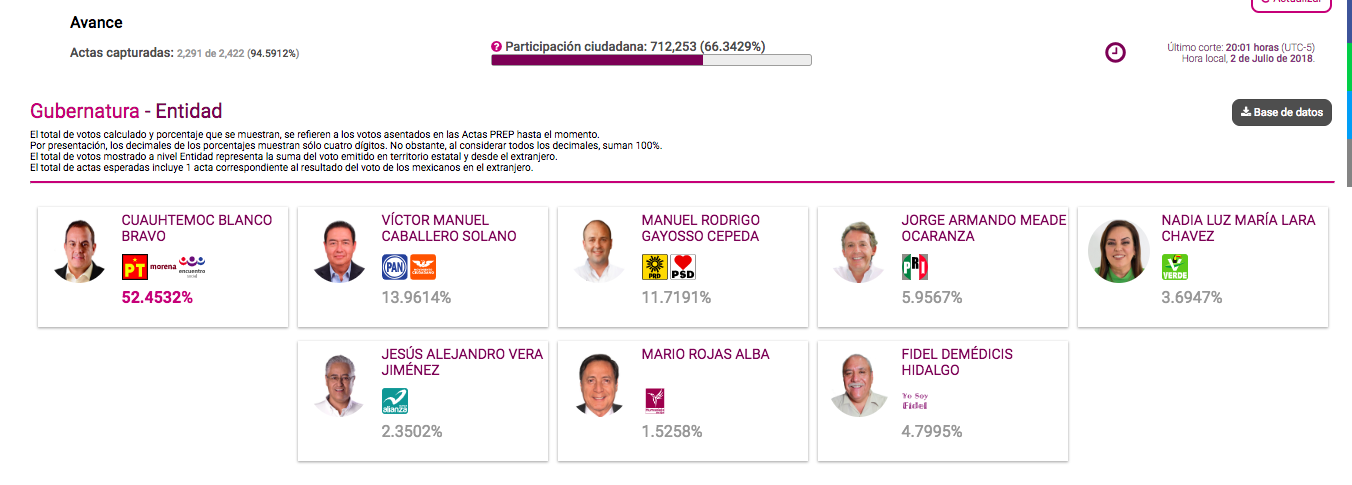Viewport: 1352px width, 485px height.
Task: Click the PRD party logo icon
Action: 654,267
